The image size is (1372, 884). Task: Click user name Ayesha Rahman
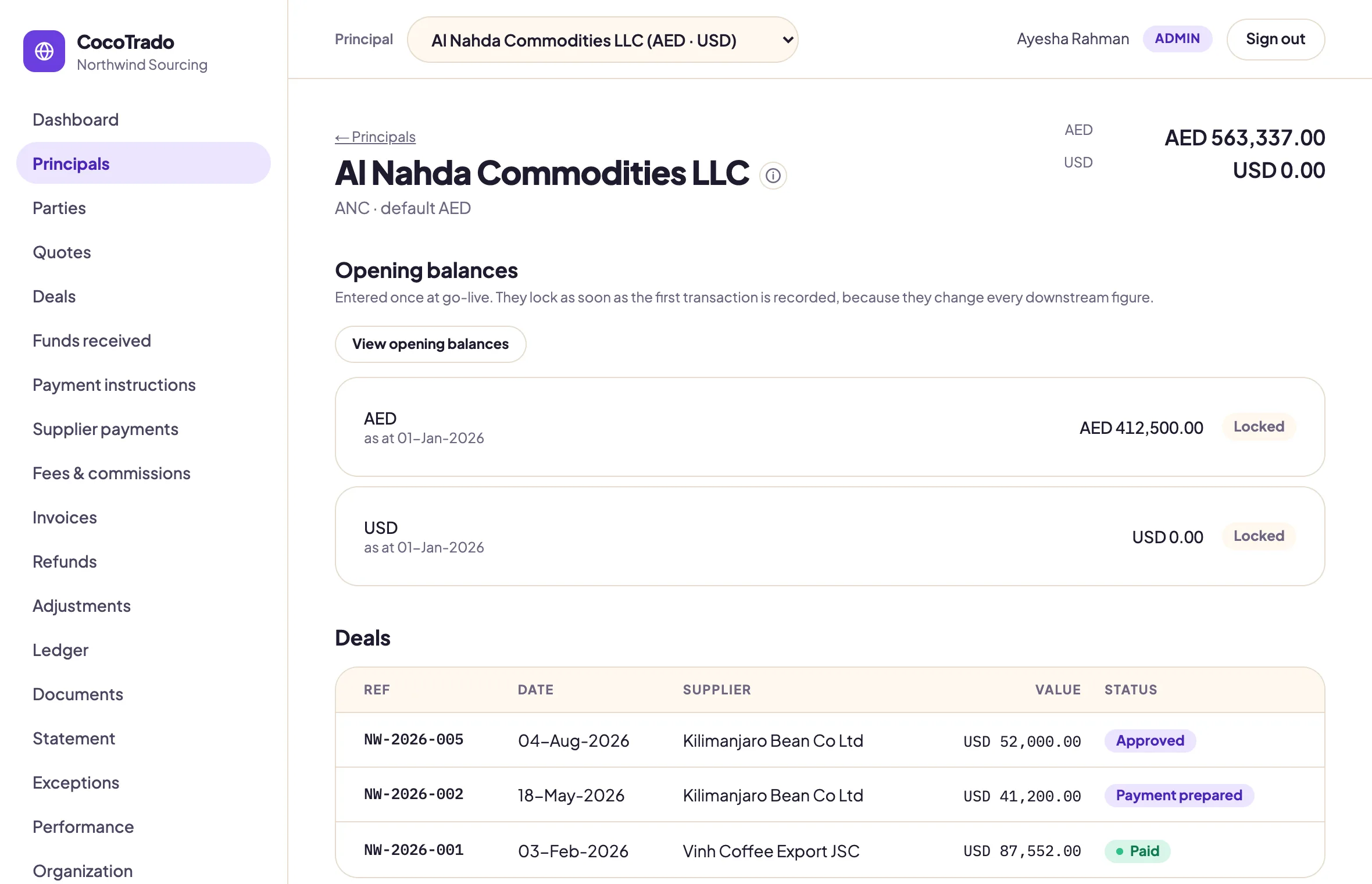click(x=1073, y=39)
